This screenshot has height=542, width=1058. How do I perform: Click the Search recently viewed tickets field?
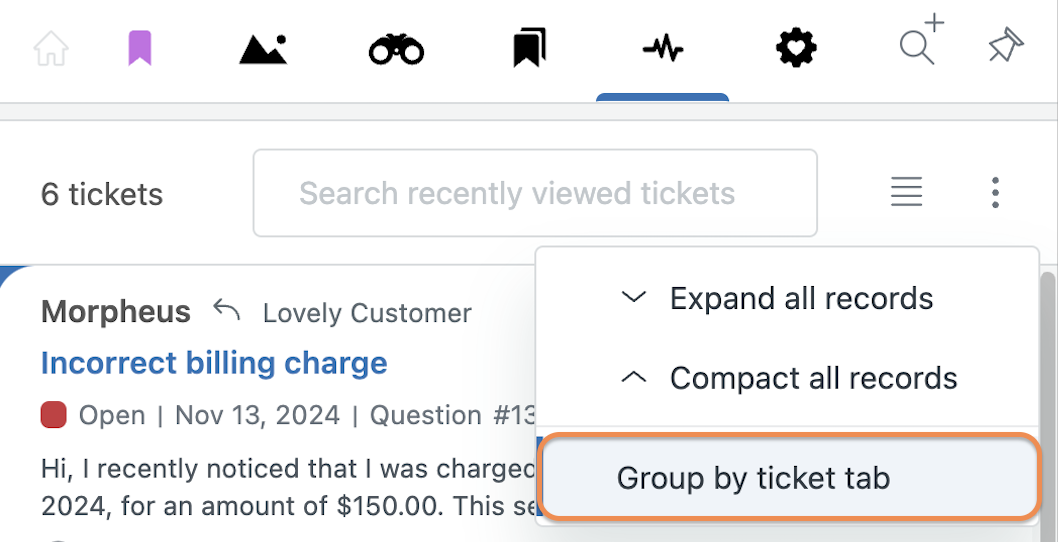pos(535,193)
